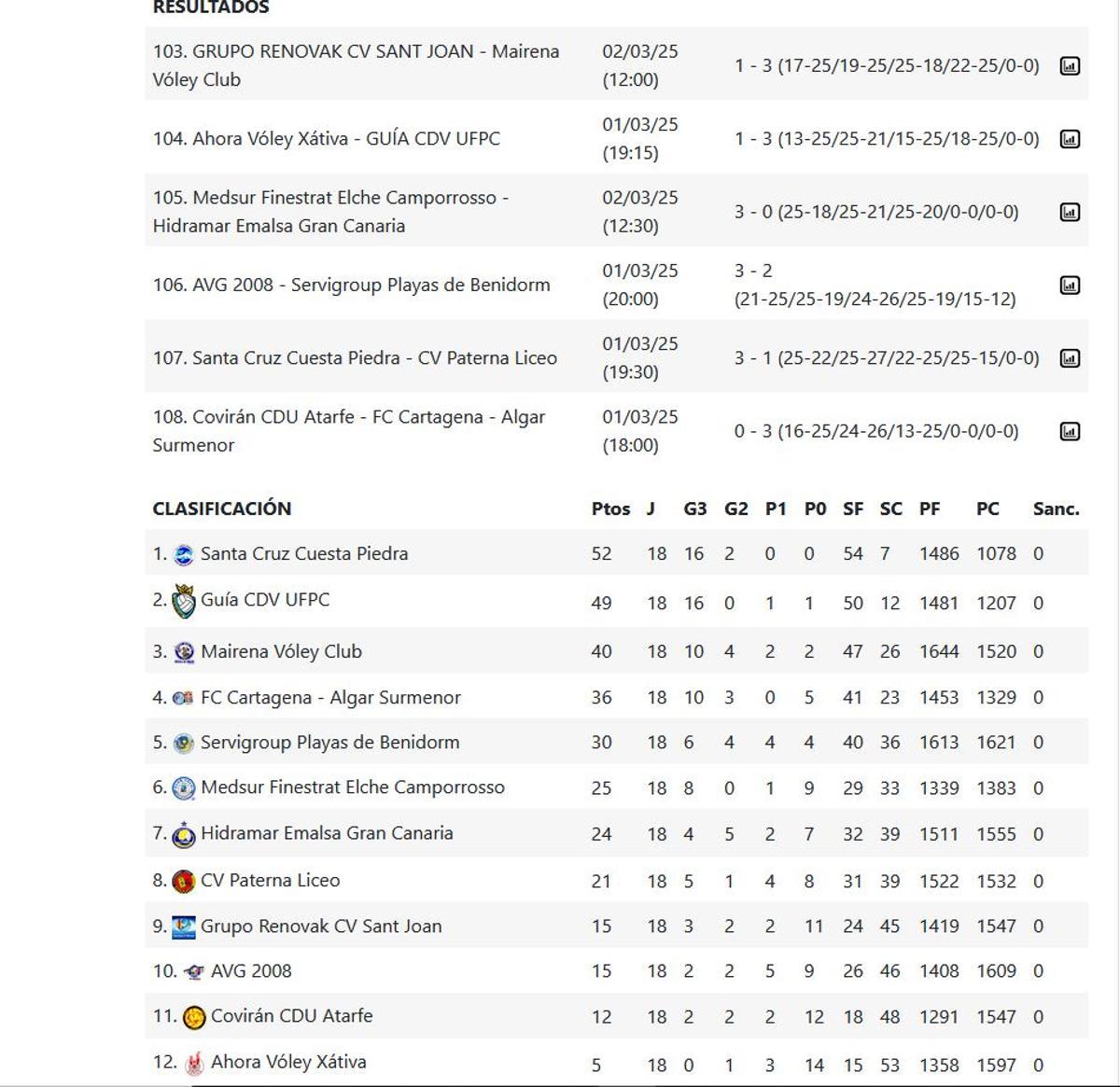
Task: Open Grupo Renovak CV Sant Joan link
Action: (x=321, y=927)
